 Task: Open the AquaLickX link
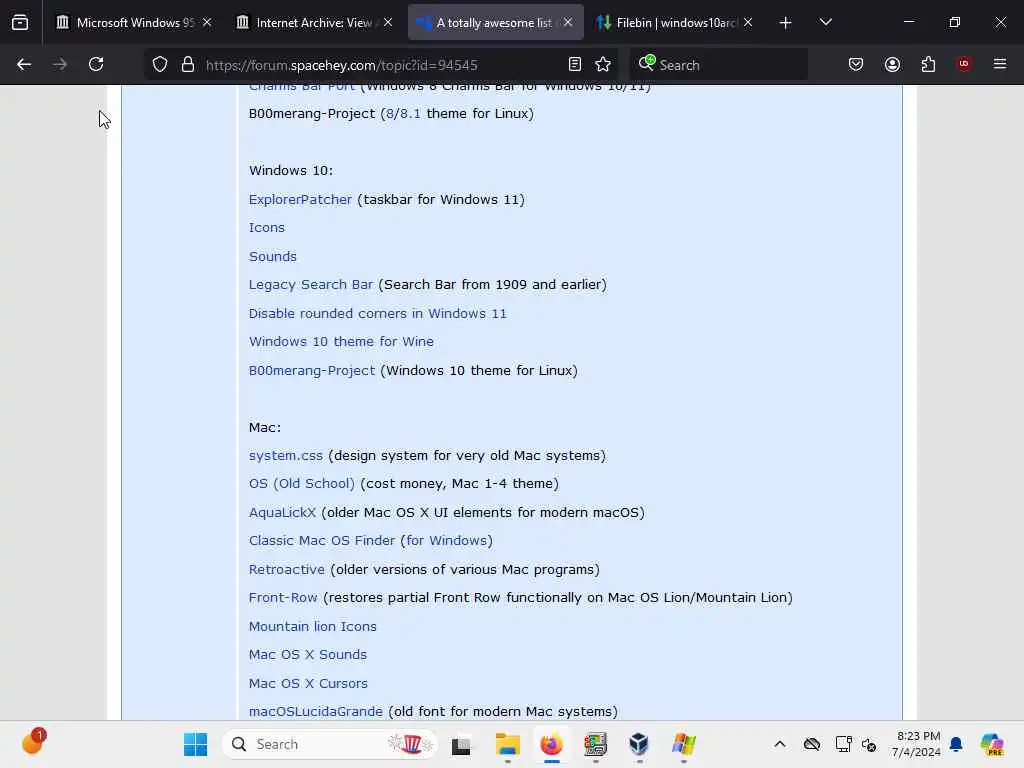[282, 513]
